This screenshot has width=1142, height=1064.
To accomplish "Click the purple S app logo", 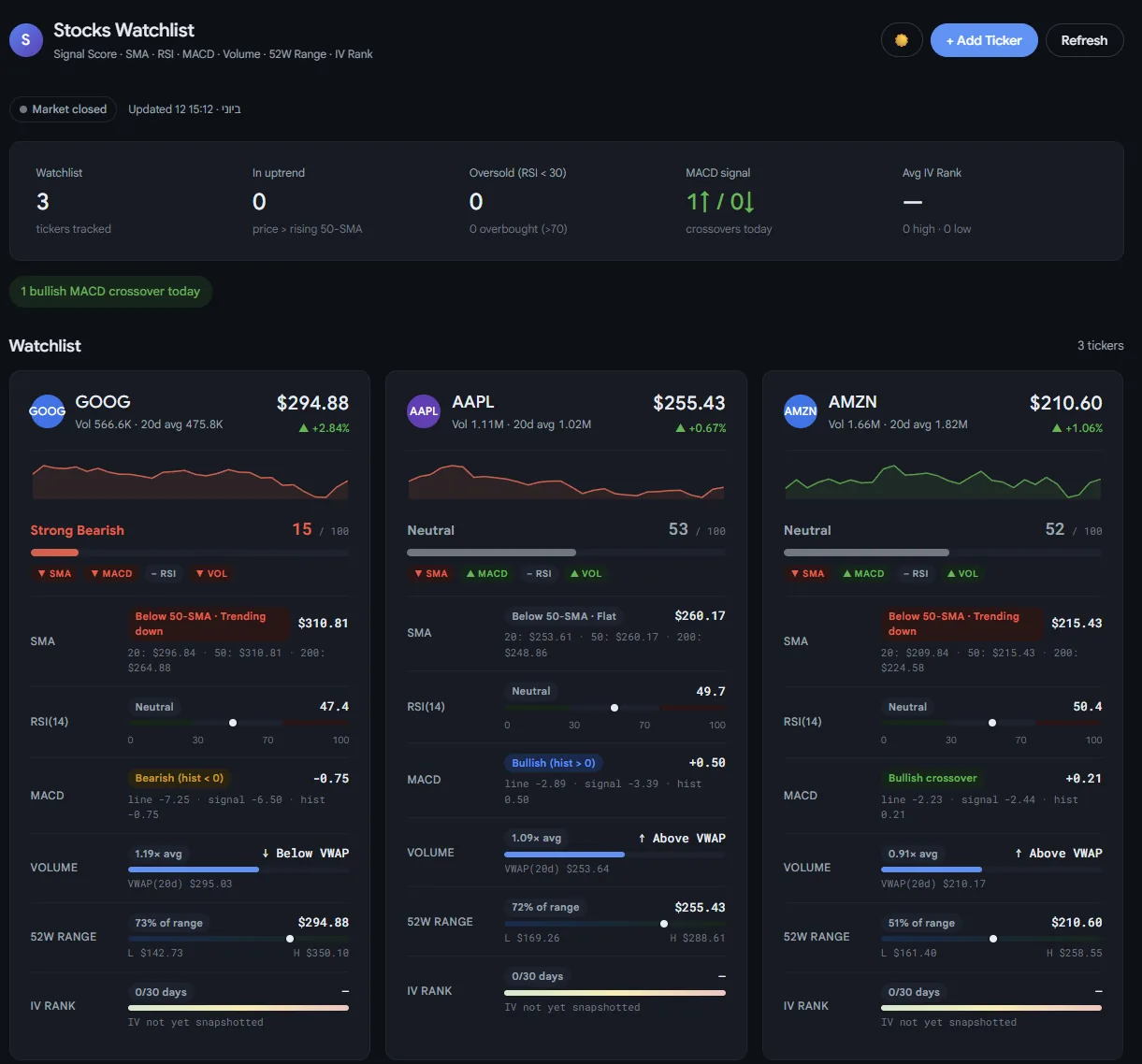I will (25, 40).
